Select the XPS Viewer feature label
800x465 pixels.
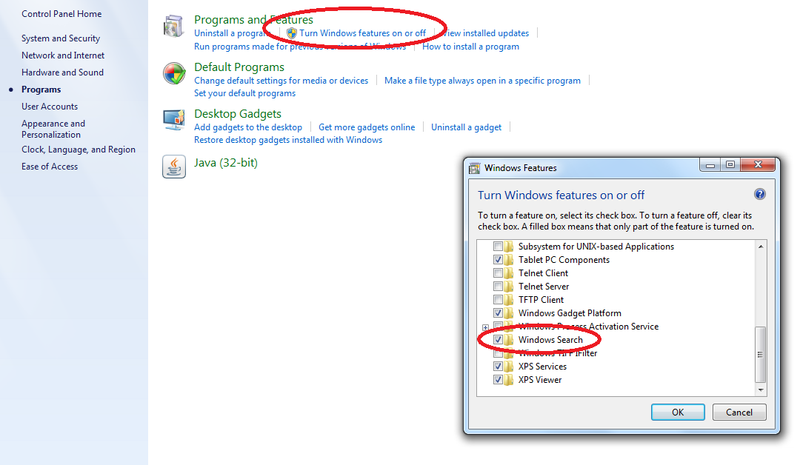540,380
